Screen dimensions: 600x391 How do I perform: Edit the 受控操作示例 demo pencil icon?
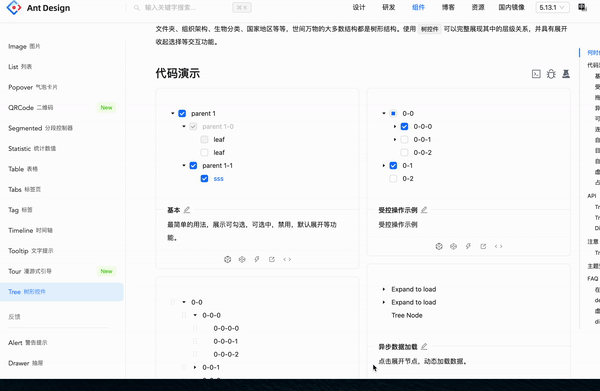pos(424,210)
